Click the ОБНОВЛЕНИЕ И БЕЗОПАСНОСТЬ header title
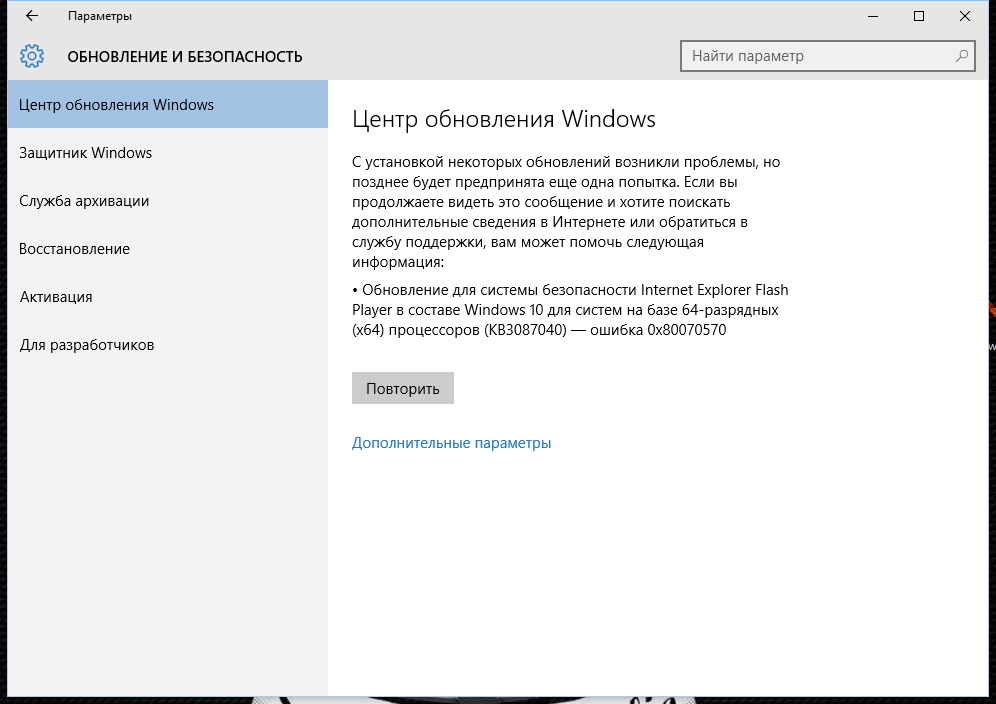996x704 pixels. tap(184, 57)
